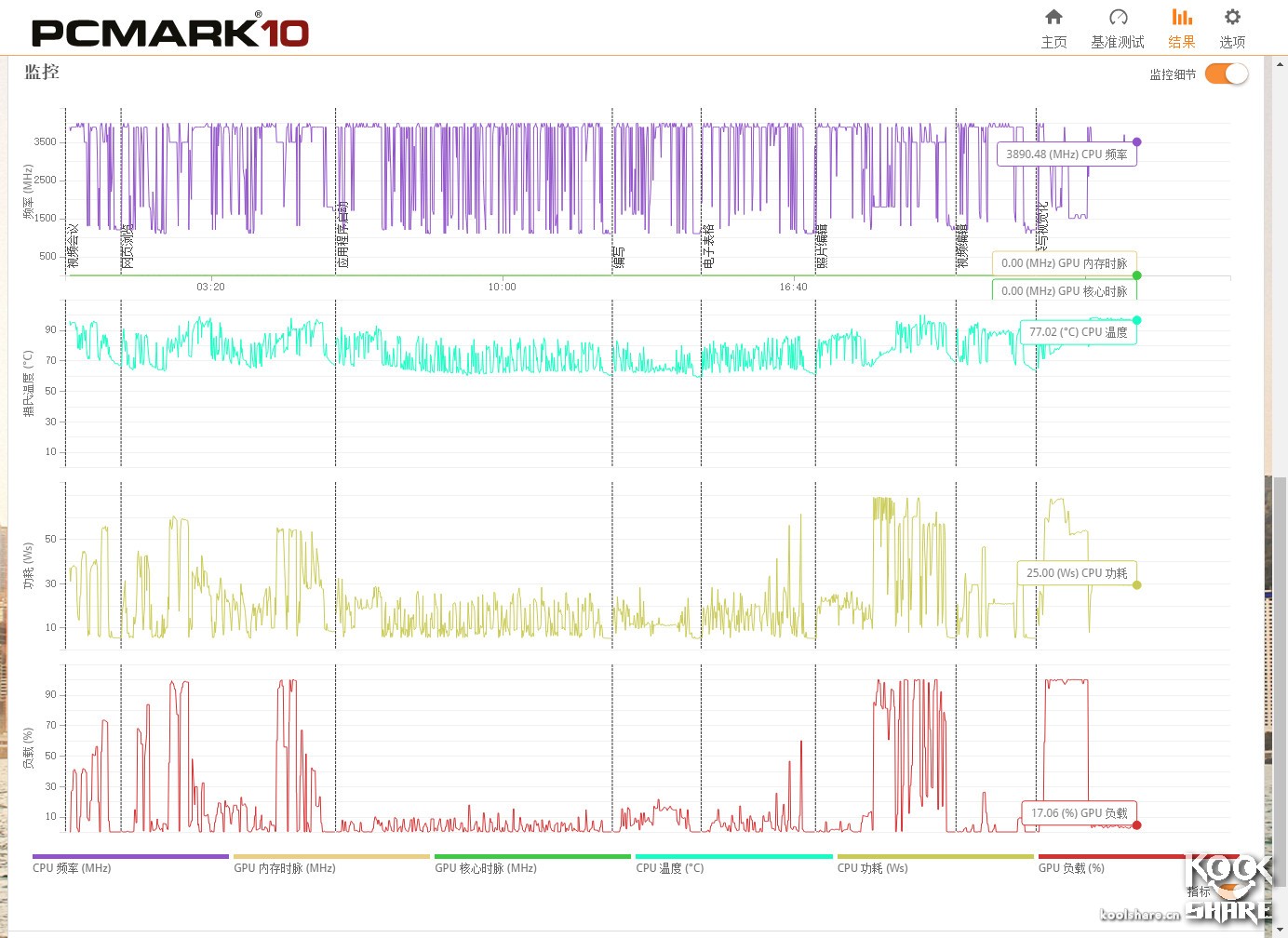Click the 3500 tick on the frequency axis
This screenshot has height=938, width=1288.
pos(45,142)
